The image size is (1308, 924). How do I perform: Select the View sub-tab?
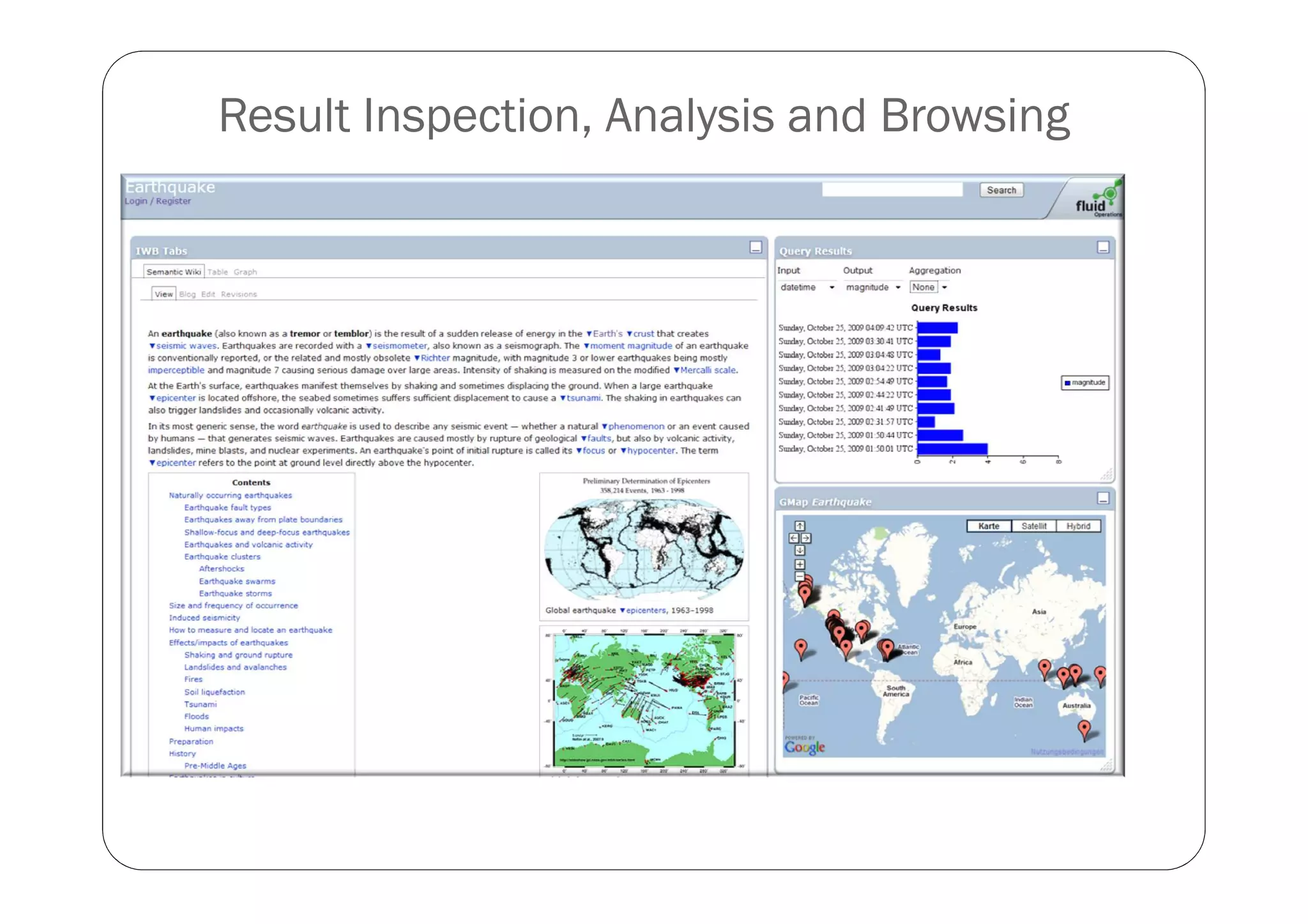click(x=163, y=294)
